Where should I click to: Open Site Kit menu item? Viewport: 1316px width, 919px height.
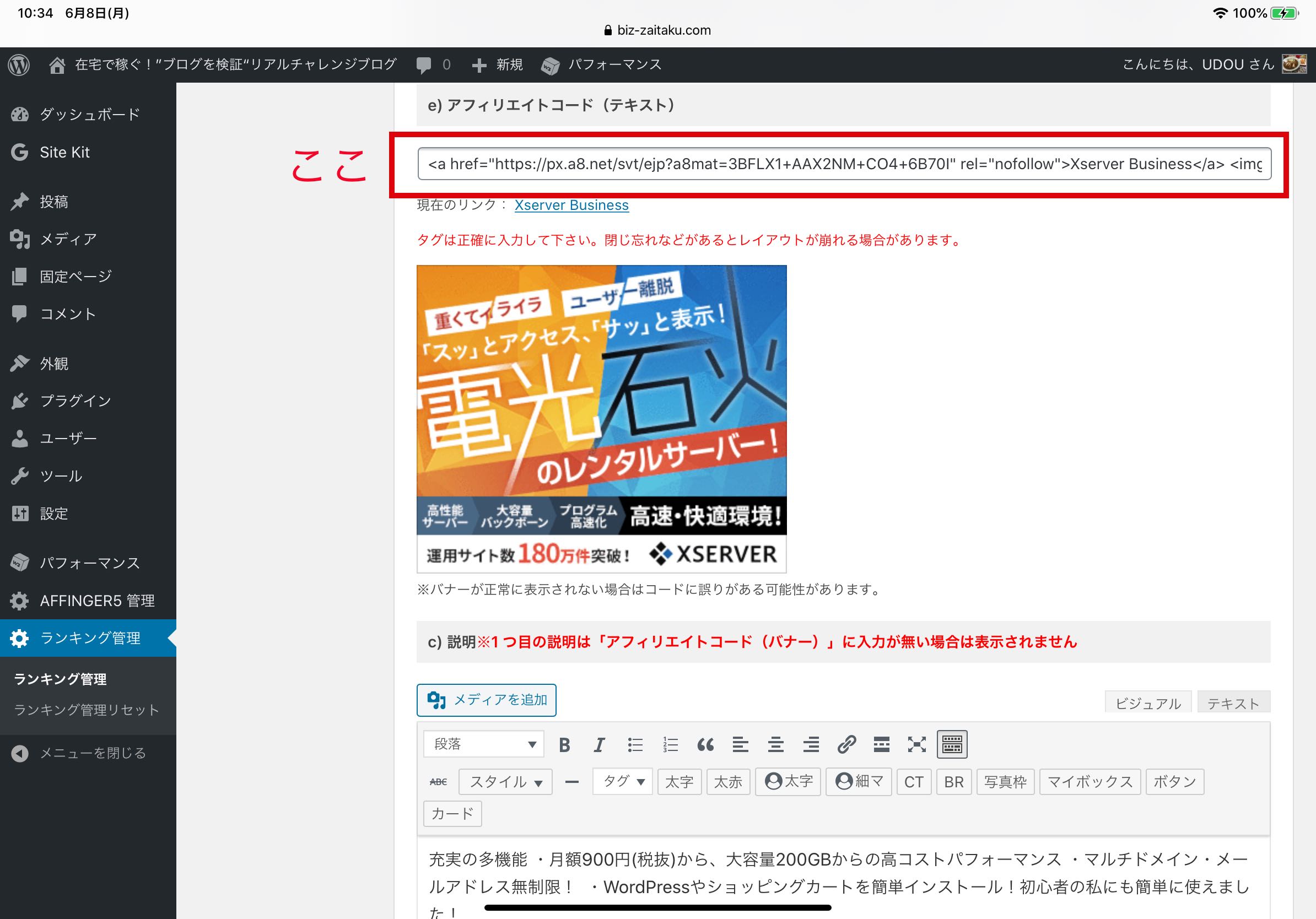pos(88,153)
